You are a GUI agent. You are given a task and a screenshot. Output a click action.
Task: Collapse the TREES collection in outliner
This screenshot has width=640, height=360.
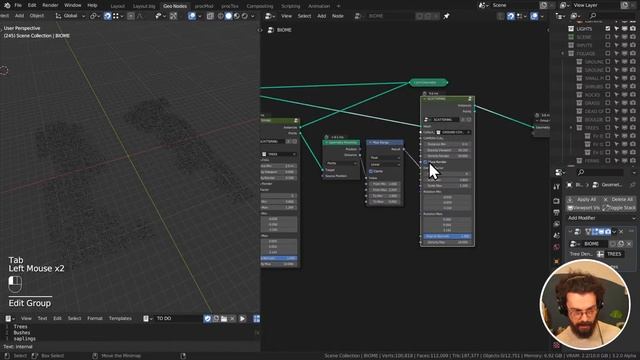pyautogui.click(x=571, y=128)
